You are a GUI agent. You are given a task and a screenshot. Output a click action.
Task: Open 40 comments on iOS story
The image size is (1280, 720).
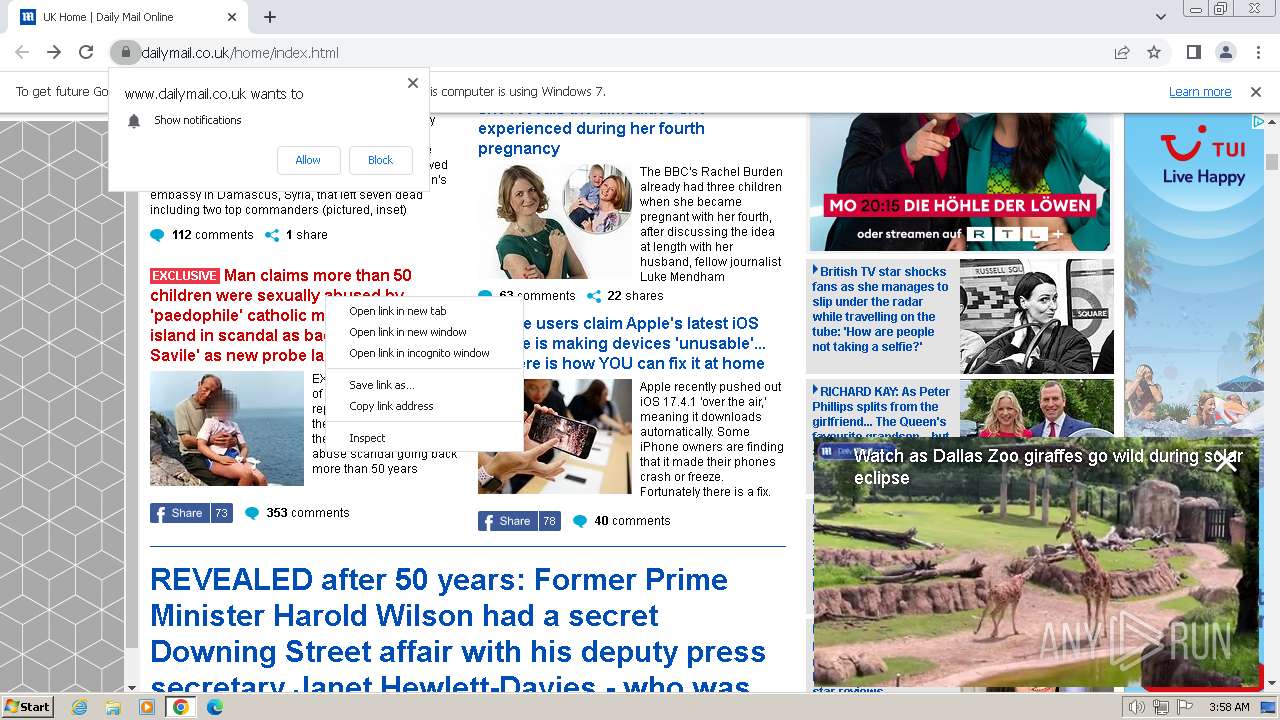click(x=621, y=521)
